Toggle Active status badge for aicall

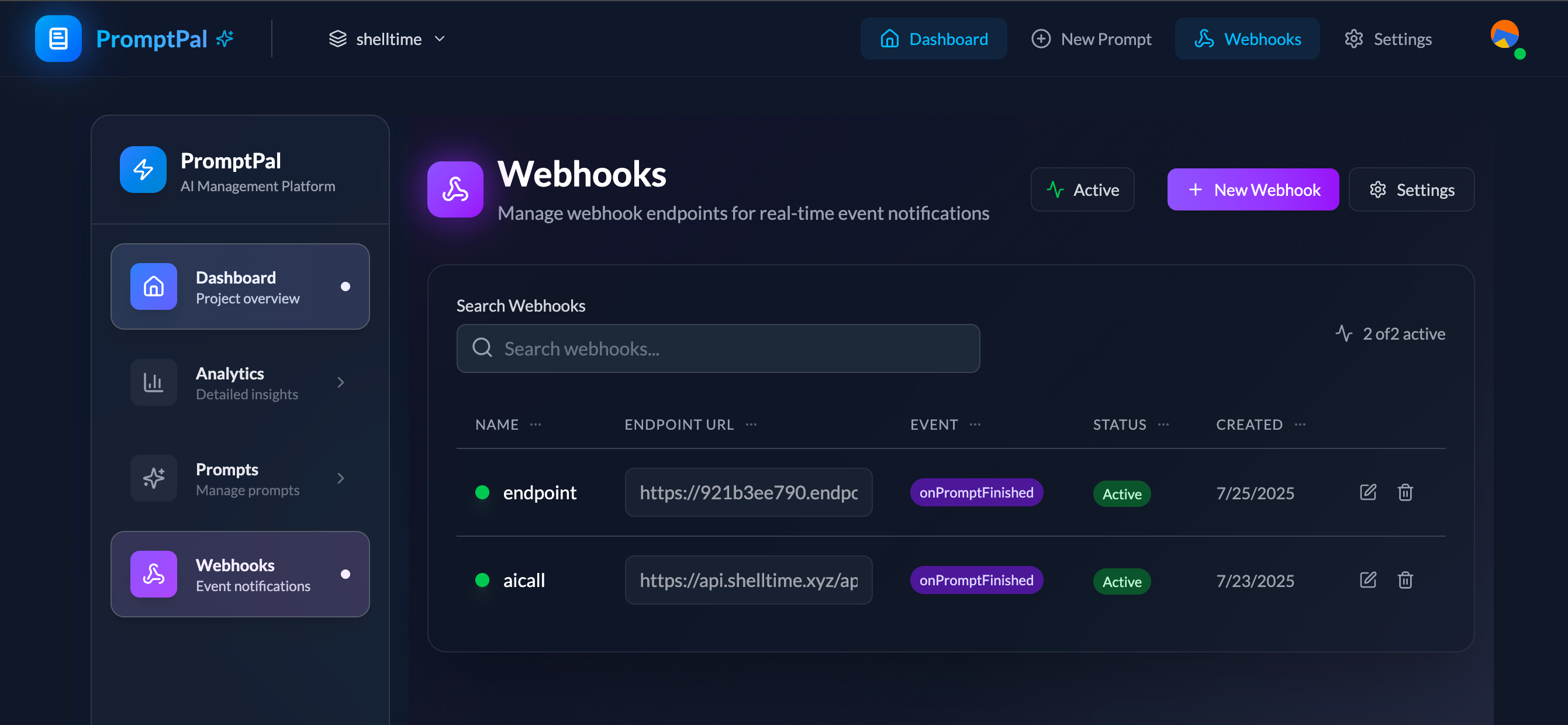coord(1122,581)
